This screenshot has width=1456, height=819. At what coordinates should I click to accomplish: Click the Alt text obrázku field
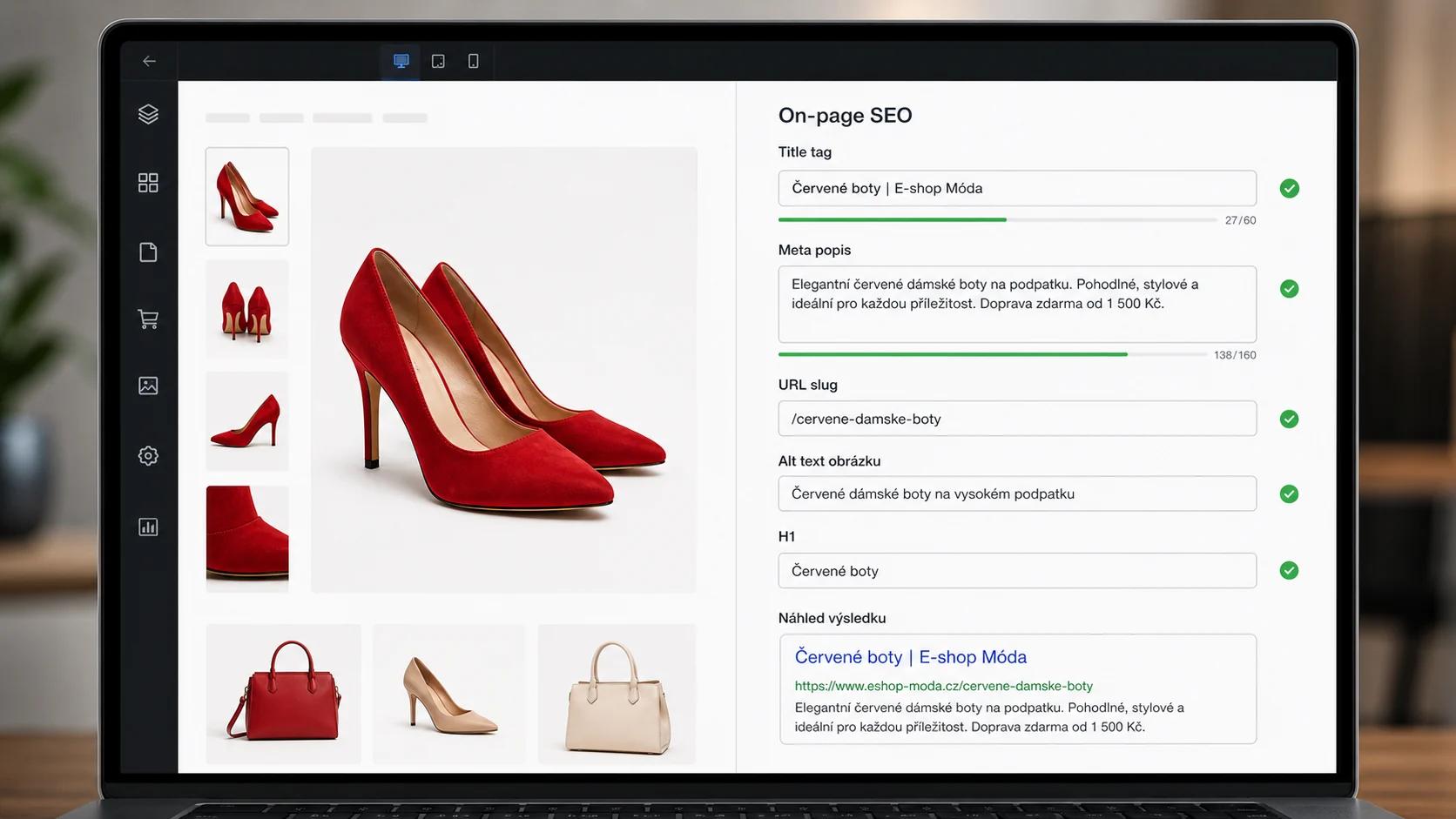point(1017,493)
